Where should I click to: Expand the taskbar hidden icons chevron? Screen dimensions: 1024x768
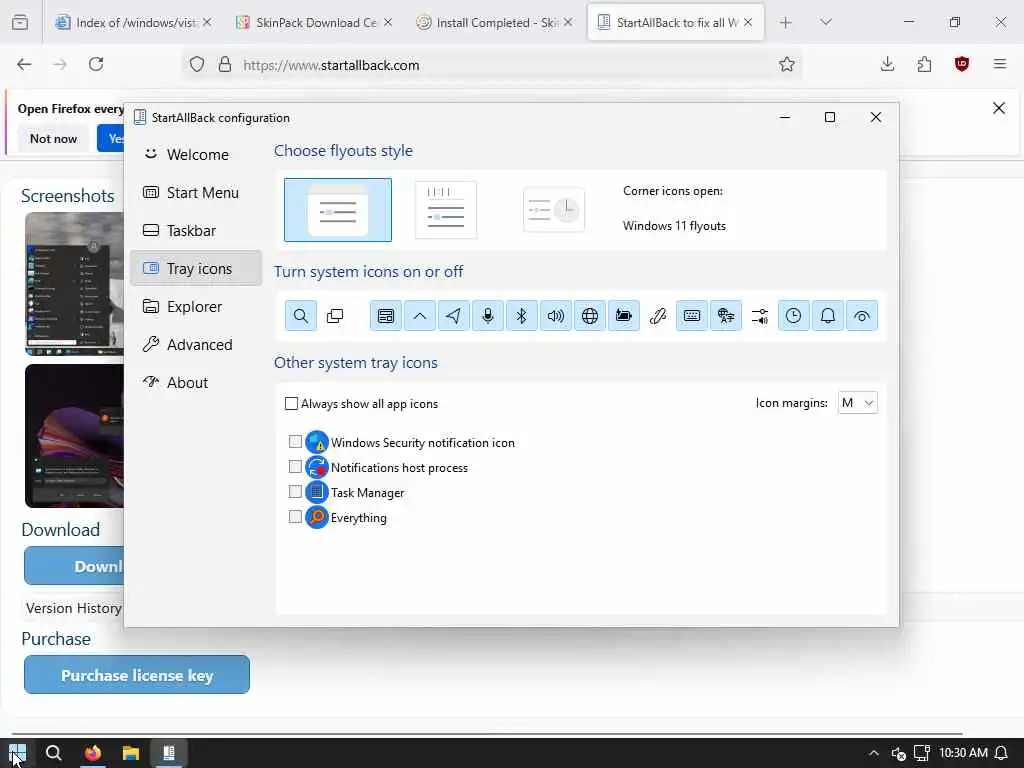point(874,753)
